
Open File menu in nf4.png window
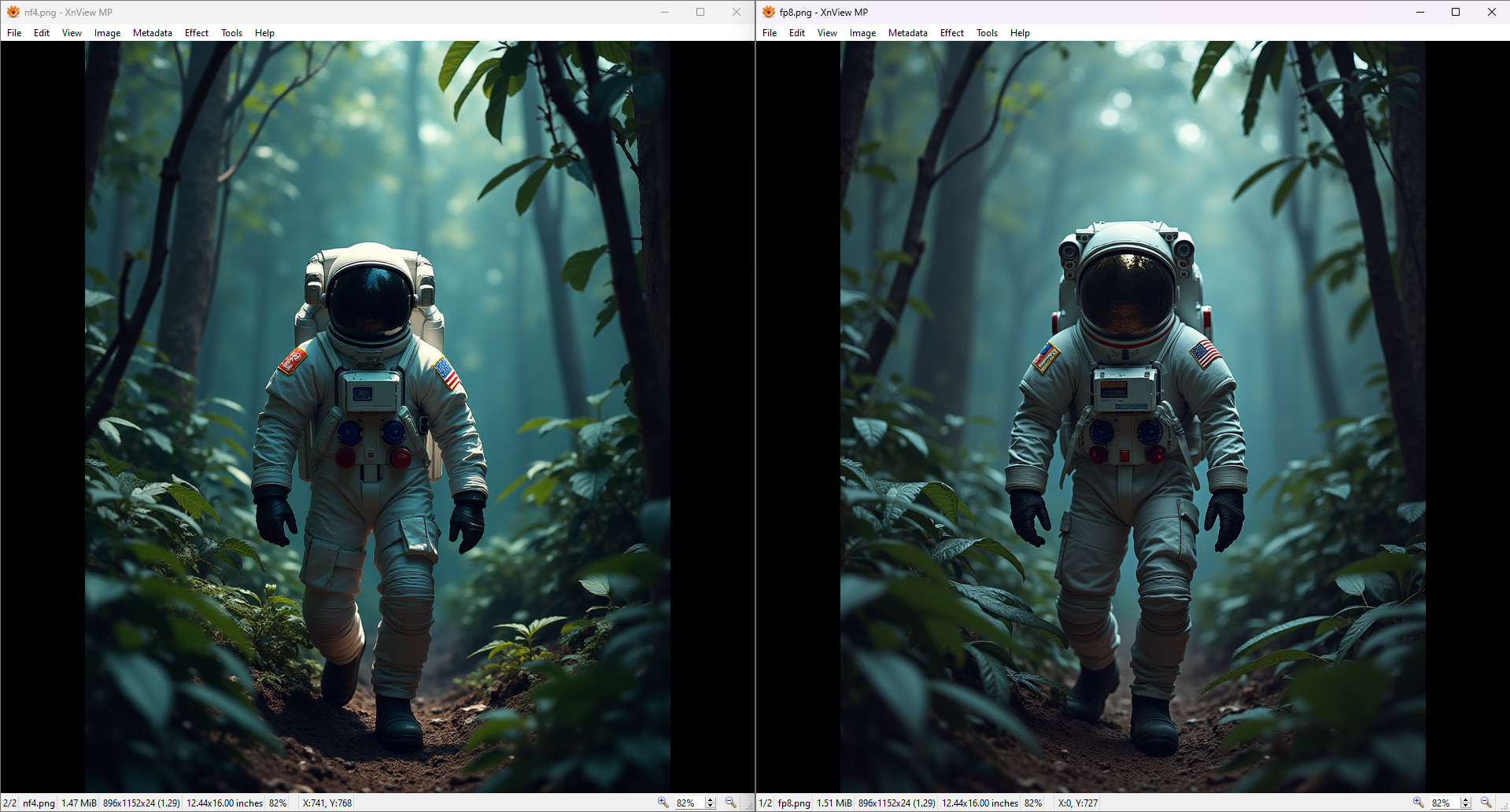[14, 33]
